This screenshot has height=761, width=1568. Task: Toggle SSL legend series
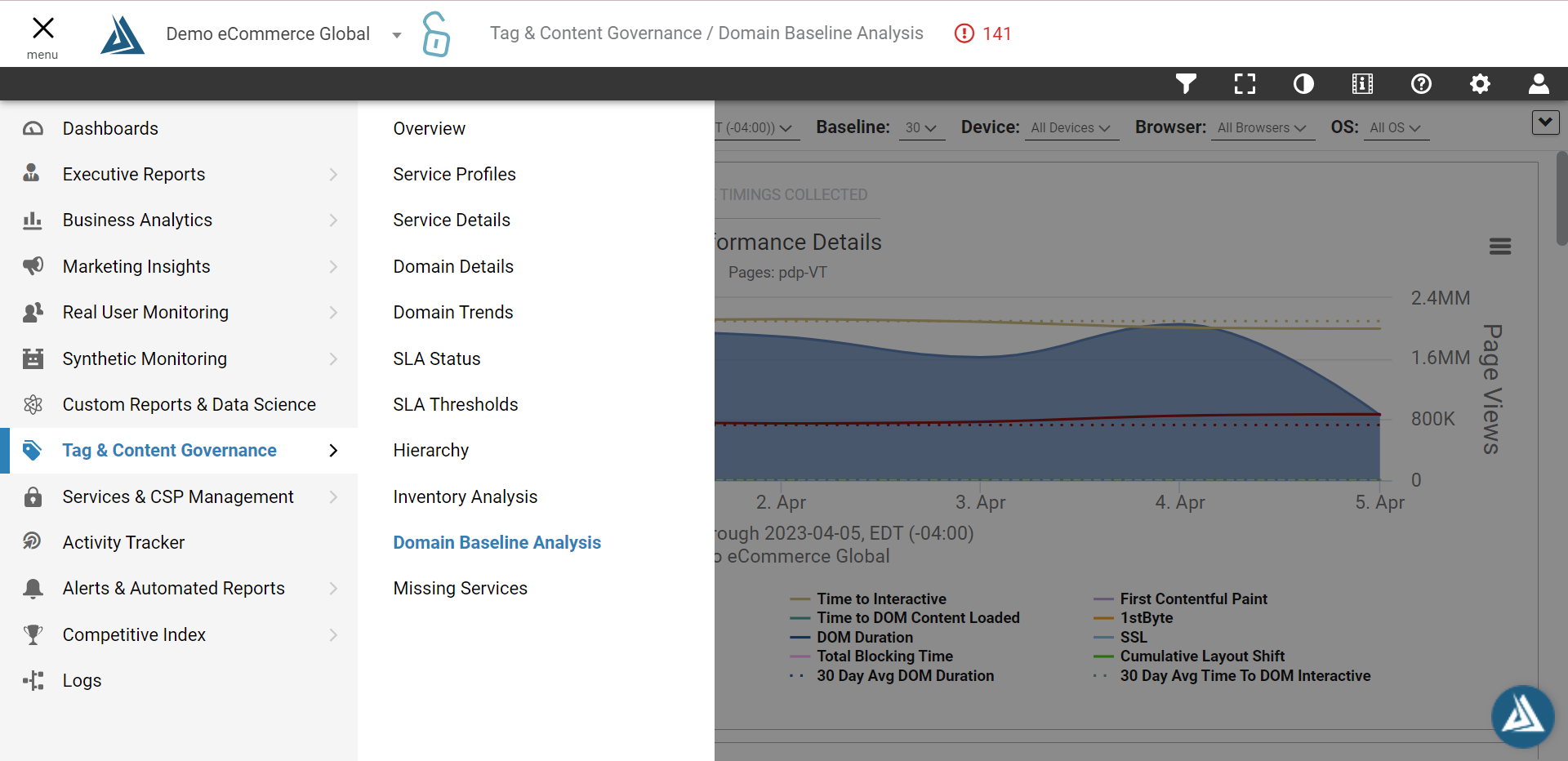1120,637
